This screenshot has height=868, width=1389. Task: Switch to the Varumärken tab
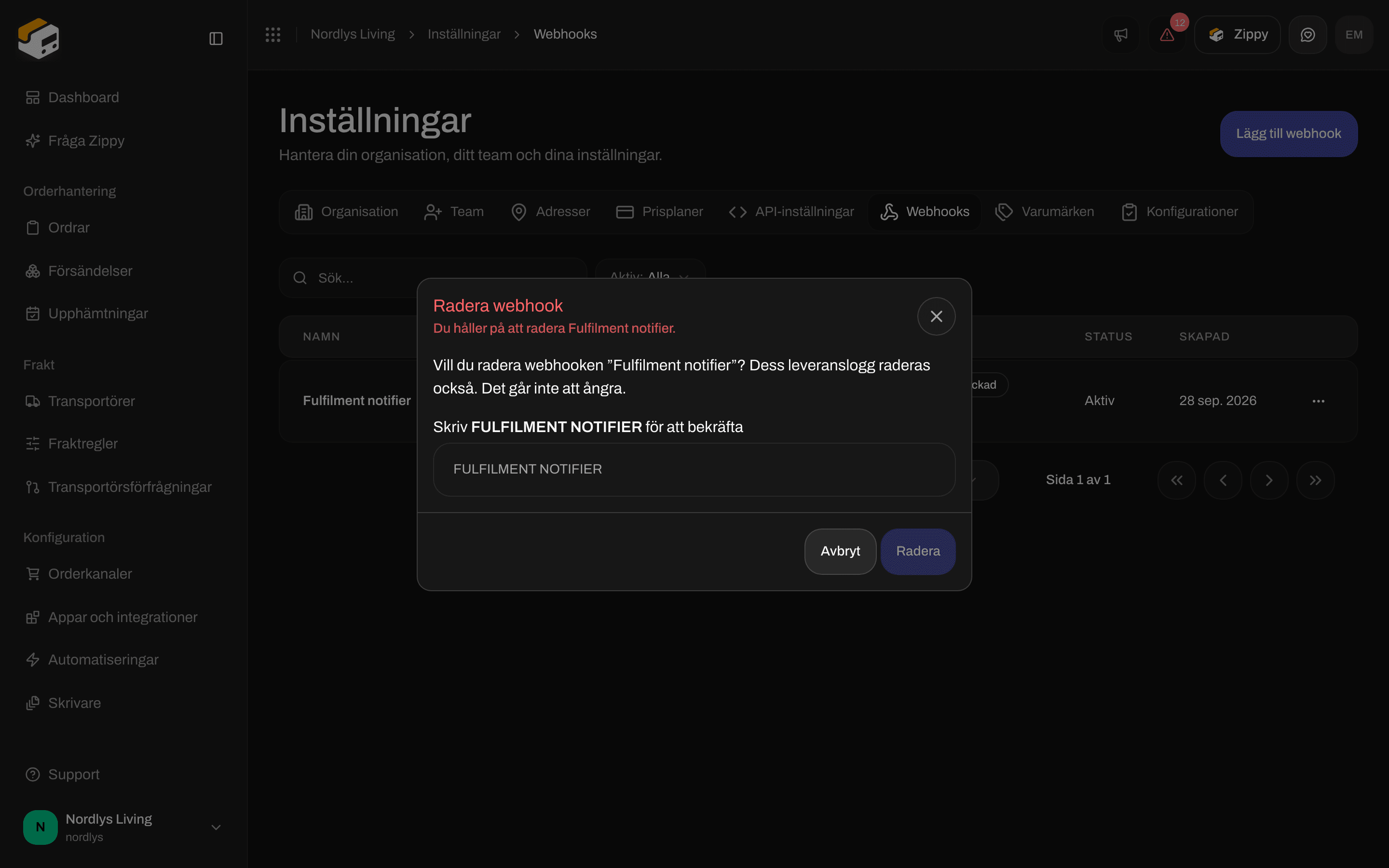1045,212
